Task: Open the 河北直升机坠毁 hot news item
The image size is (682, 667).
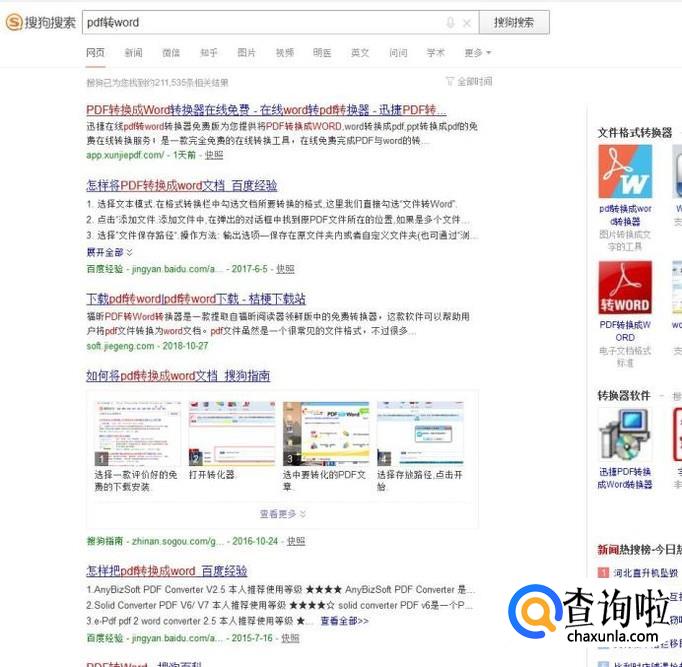Action: tap(645, 573)
